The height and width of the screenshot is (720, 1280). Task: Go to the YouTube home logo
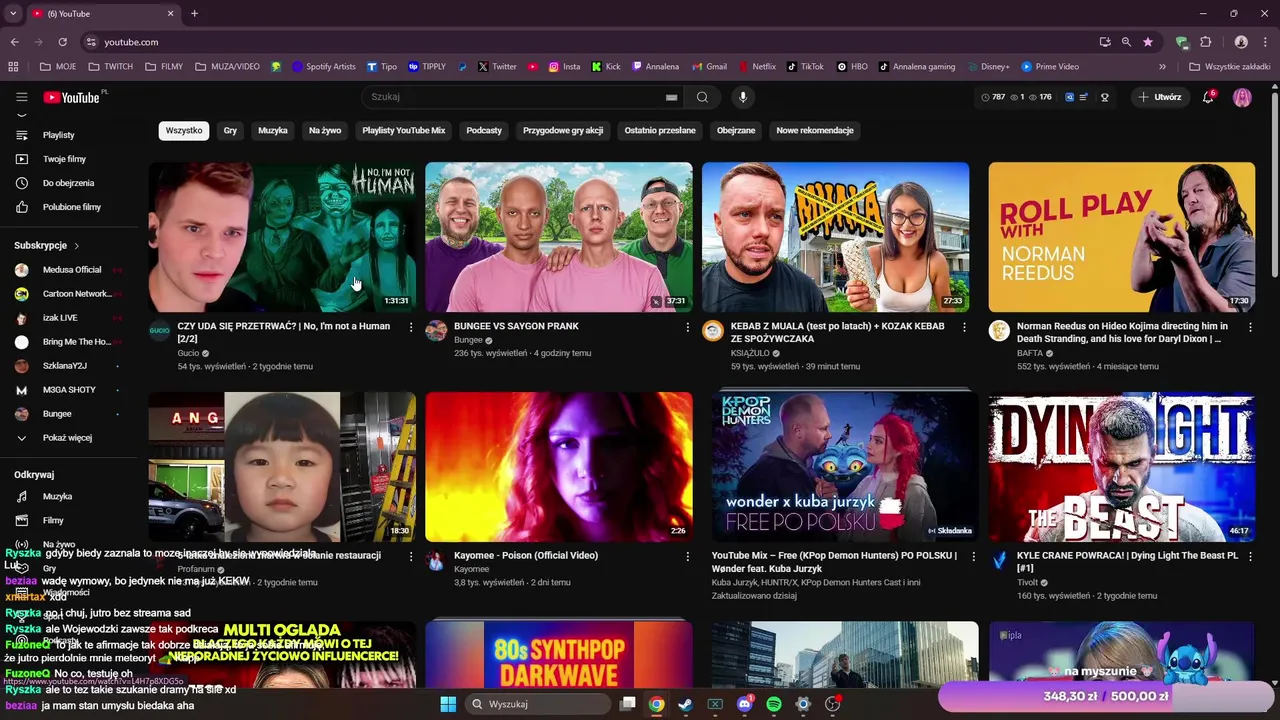[x=72, y=97]
